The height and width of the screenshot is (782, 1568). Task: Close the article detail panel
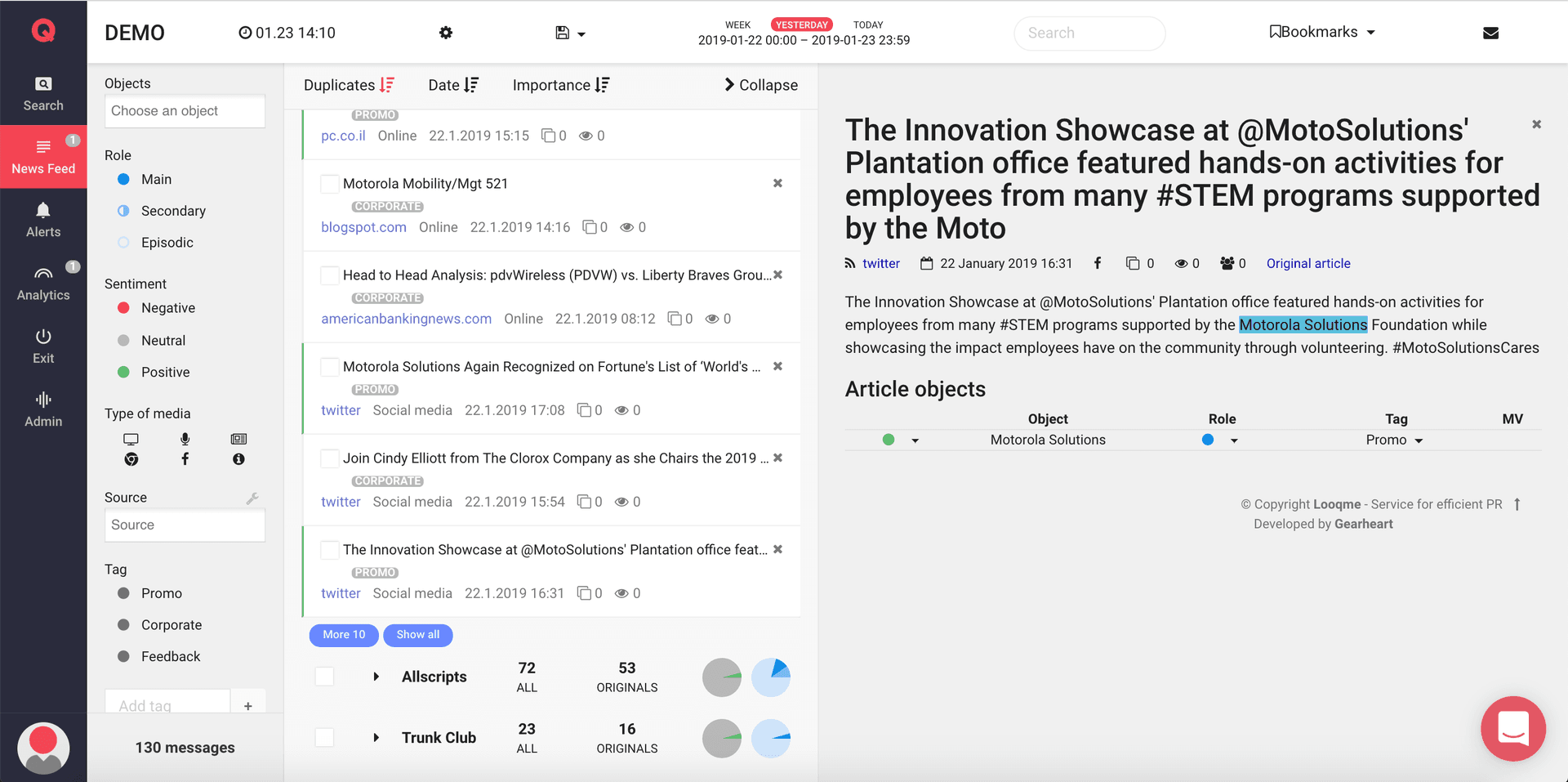pyautogui.click(x=1536, y=124)
